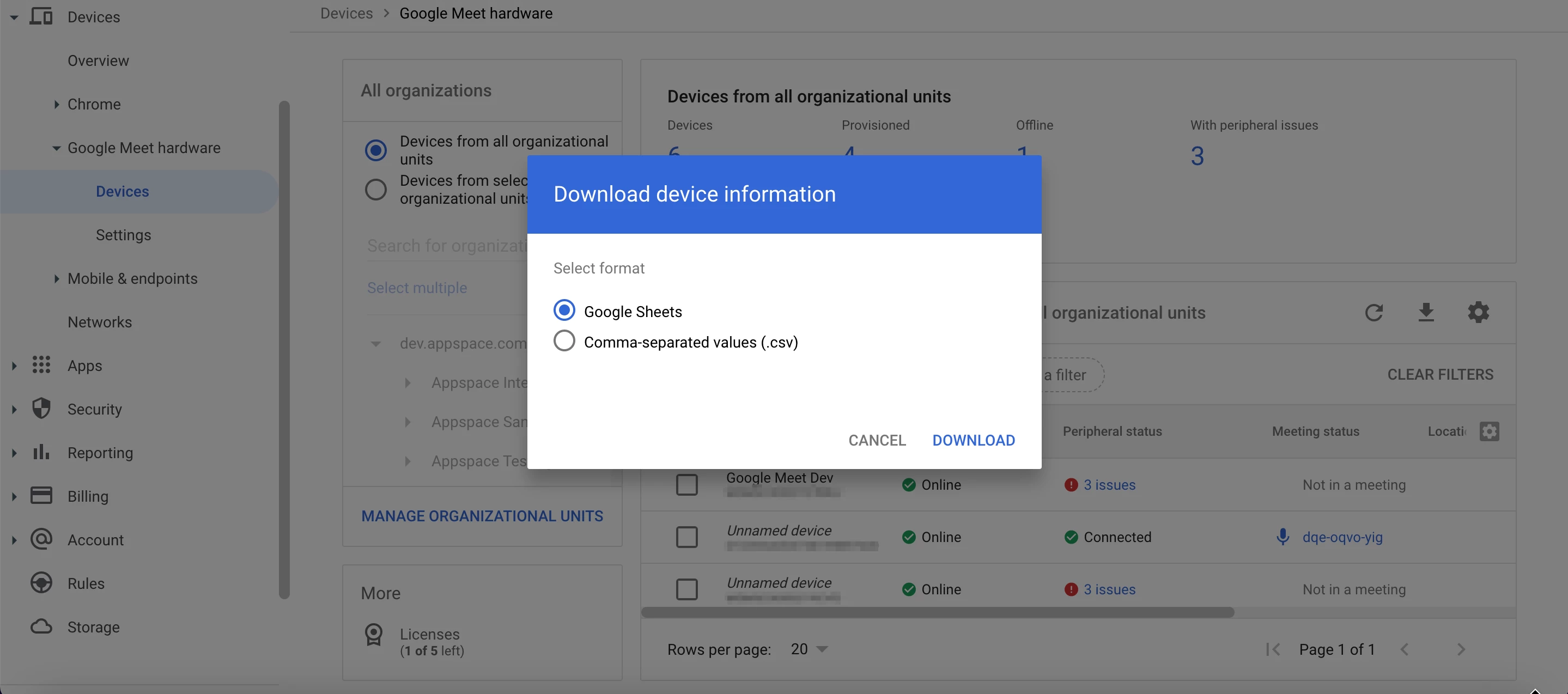Open the Networks menu item

100,322
